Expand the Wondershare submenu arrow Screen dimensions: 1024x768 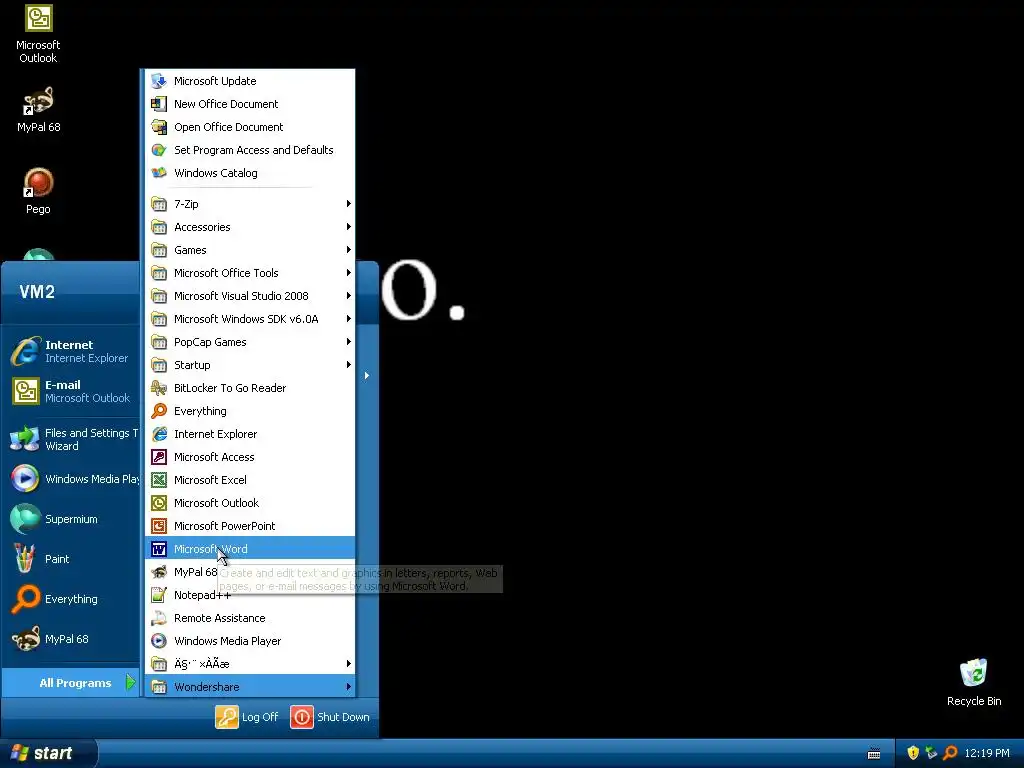pos(349,686)
